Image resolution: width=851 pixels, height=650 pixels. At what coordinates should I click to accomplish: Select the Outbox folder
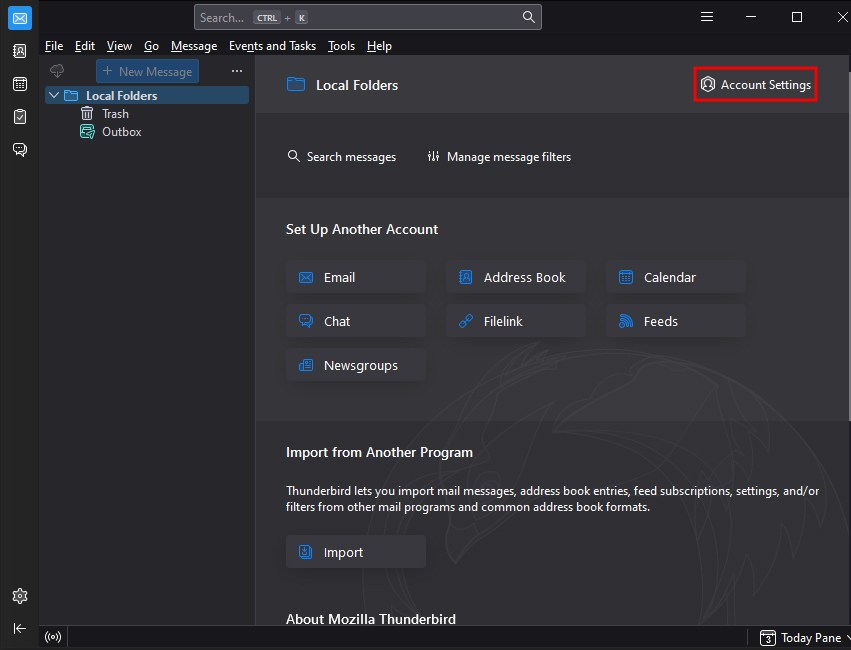[121, 132]
